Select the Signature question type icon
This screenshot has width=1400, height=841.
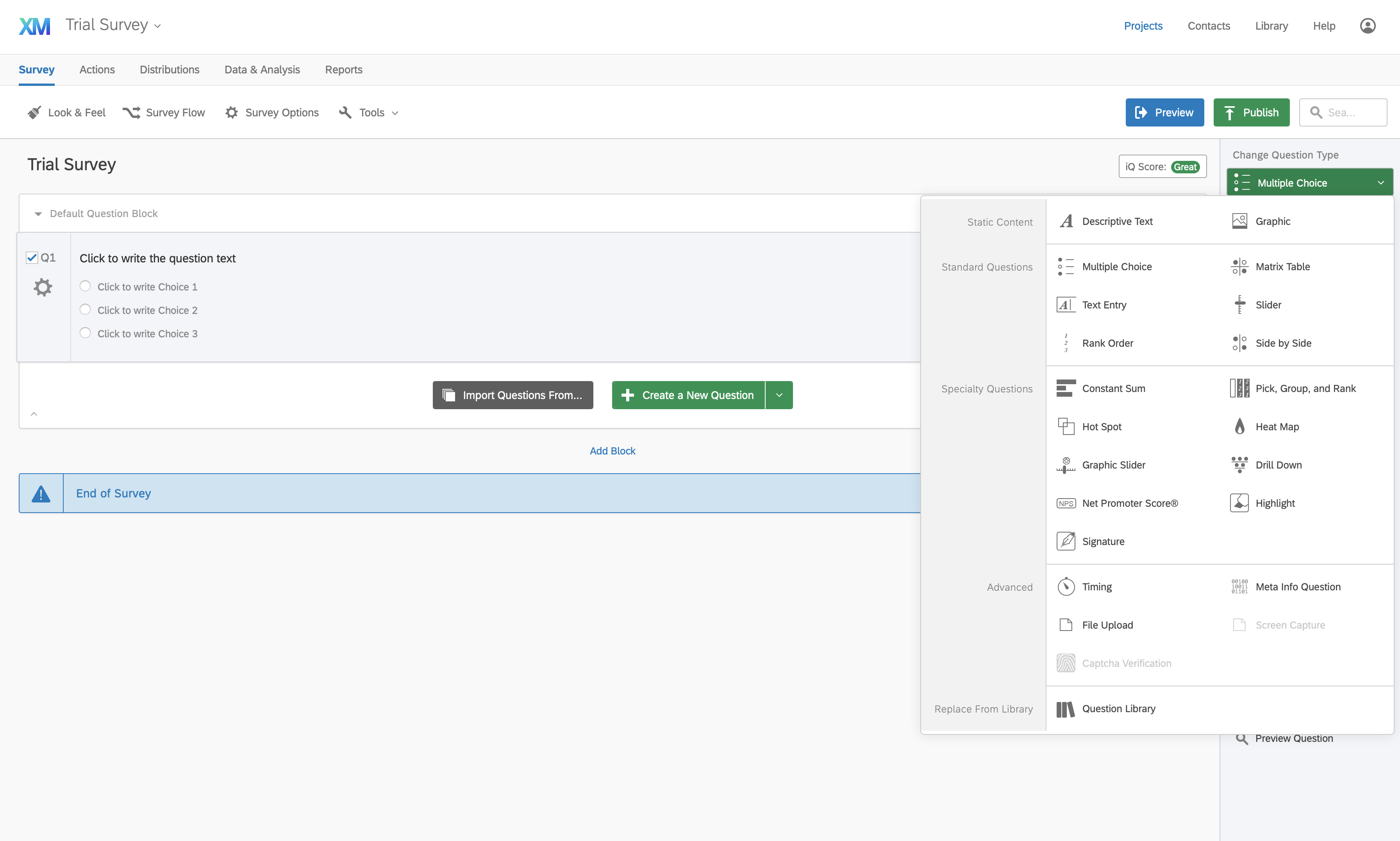tap(1066, 541)
